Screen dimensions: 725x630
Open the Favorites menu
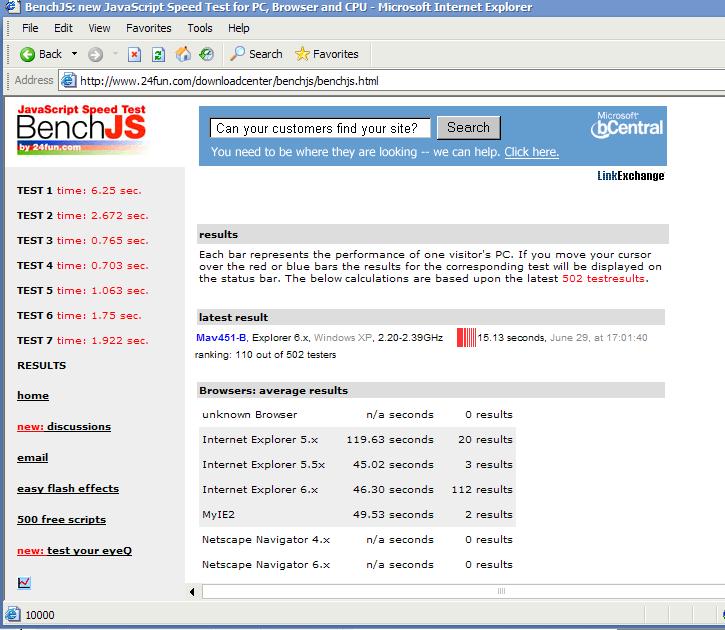148,28
